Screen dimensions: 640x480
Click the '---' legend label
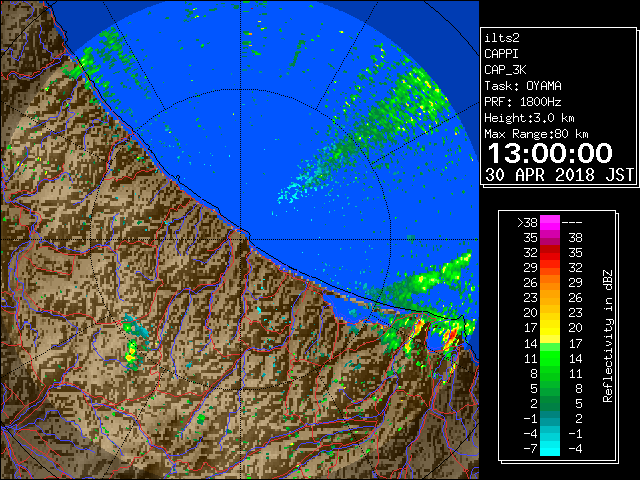click(x=572, y=222)
